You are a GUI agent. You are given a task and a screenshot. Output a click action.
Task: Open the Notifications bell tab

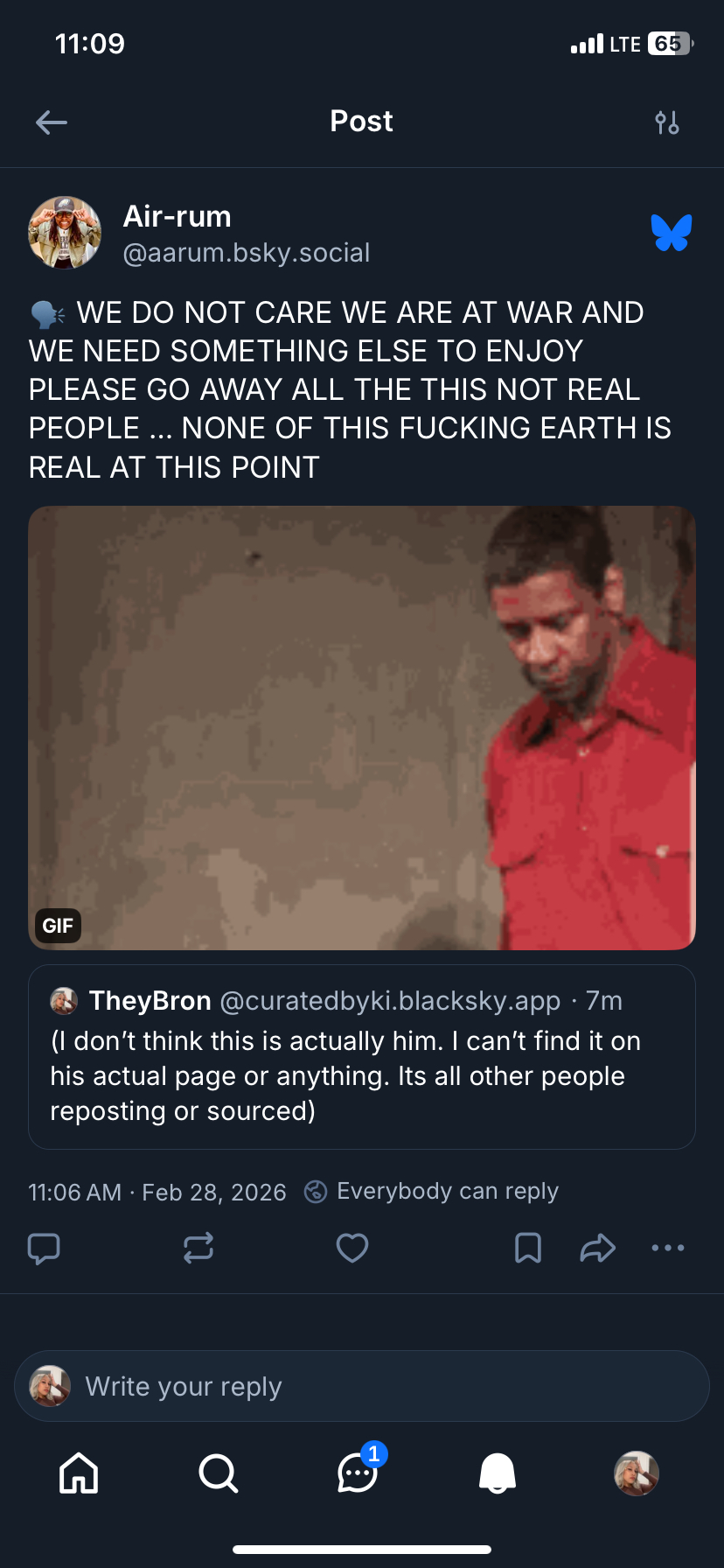click(x=498, y=1473)
